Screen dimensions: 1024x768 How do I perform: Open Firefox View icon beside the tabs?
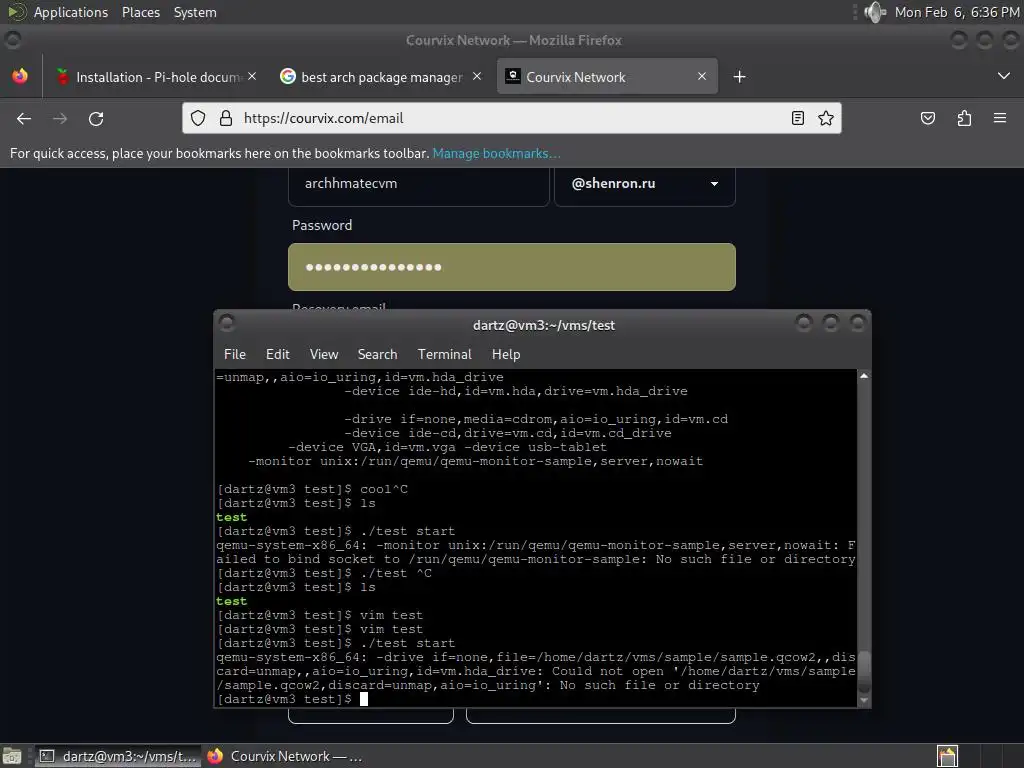click(x=20, y=76)
